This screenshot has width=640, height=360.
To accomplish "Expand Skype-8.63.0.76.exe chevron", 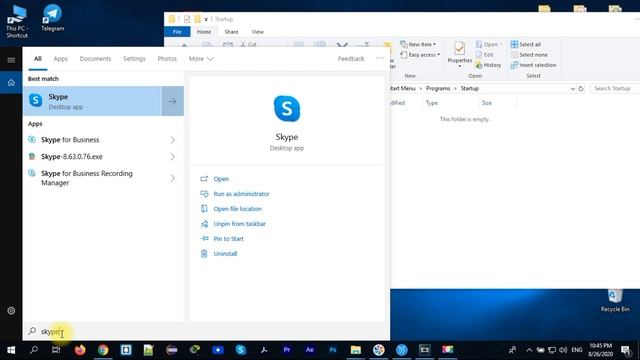I will click(172, 157).
